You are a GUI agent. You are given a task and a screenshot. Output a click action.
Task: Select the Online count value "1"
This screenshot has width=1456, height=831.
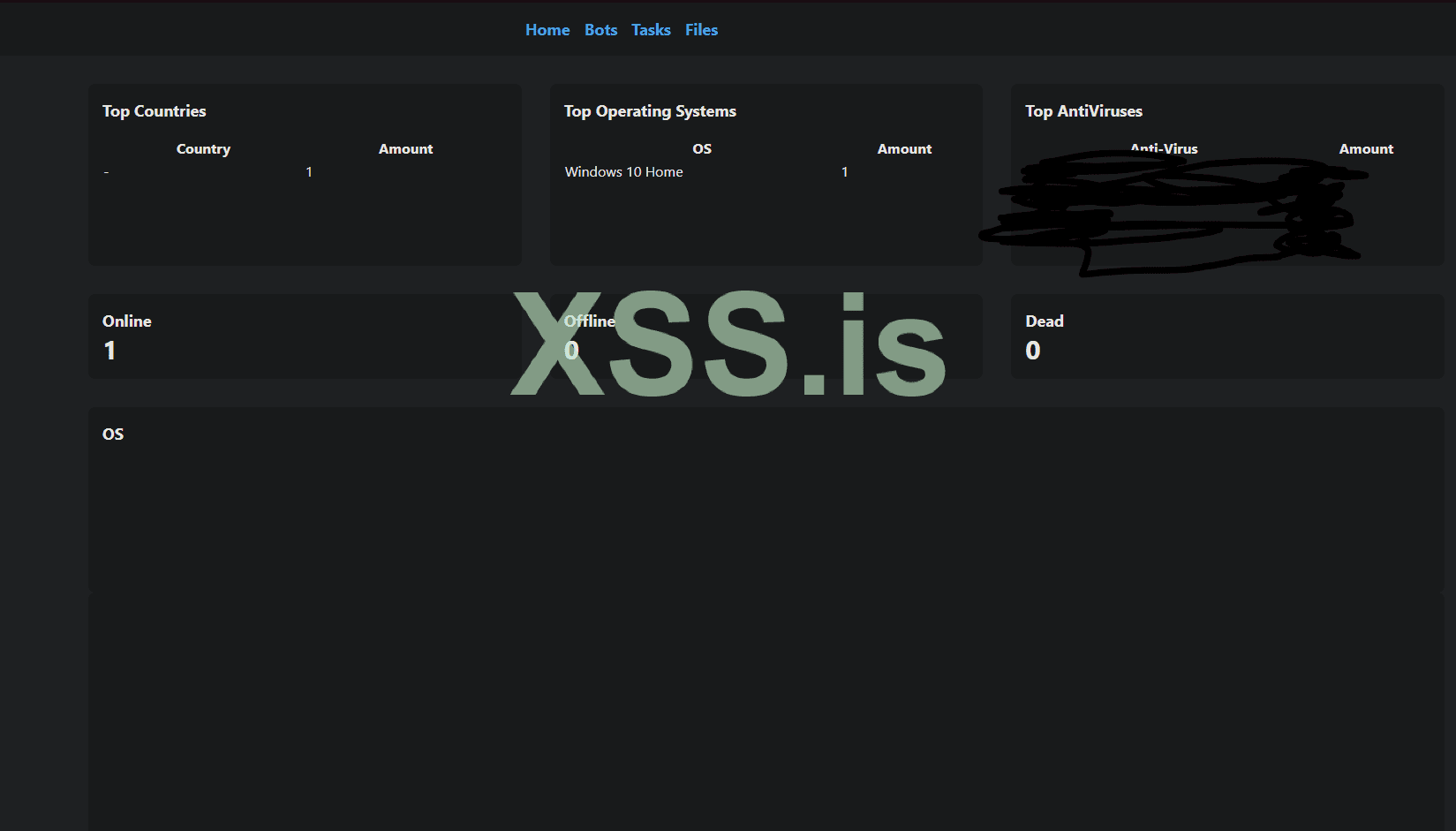point(109,351)
